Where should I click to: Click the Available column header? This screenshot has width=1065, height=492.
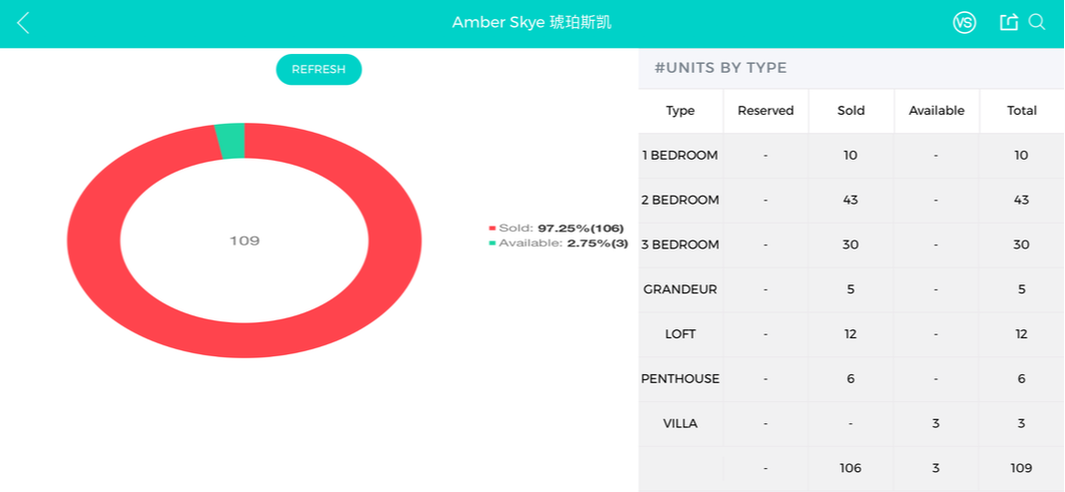(x=937, y=111)
